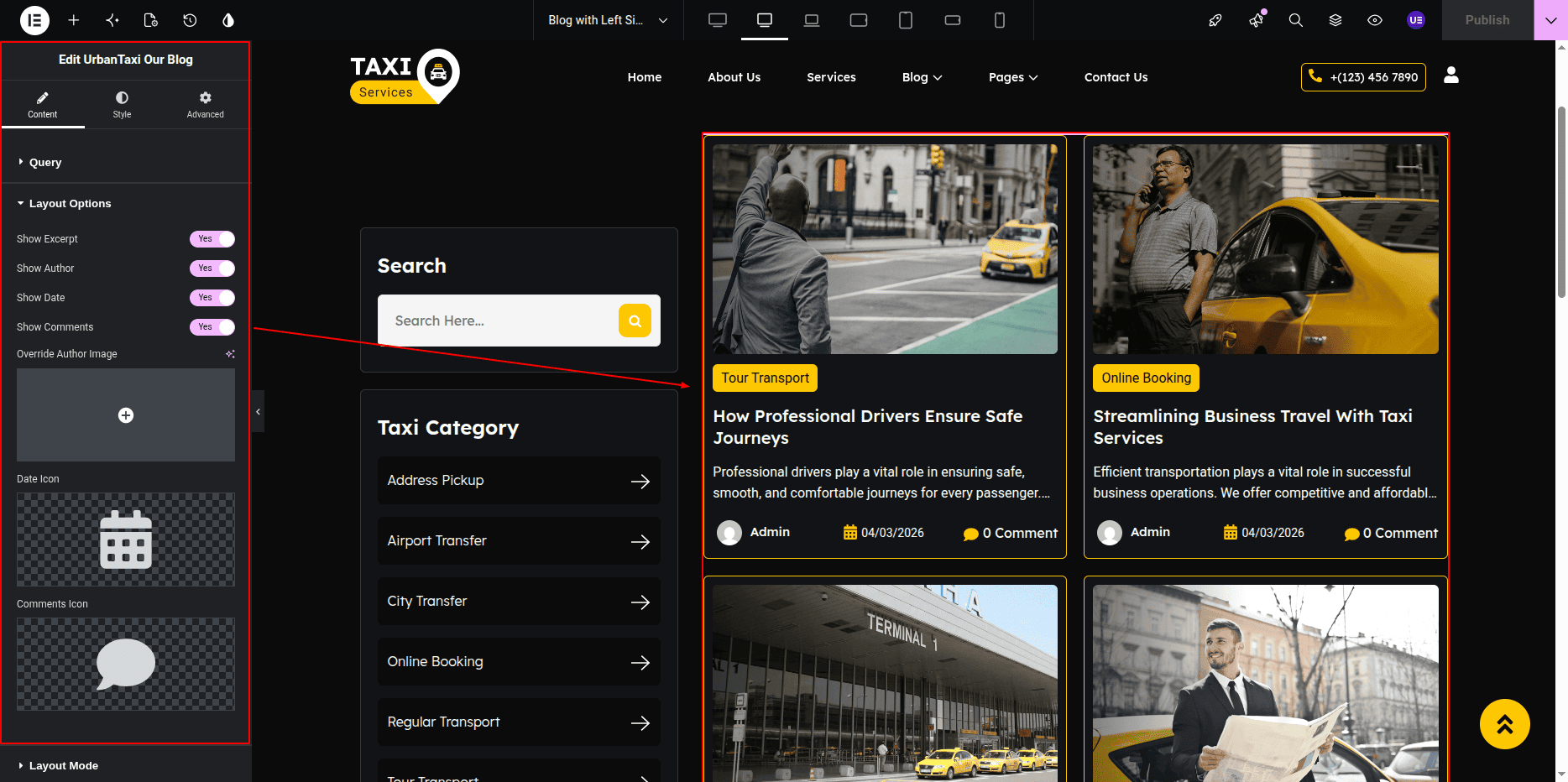The width and height of the screenshot is (1568, 782).
Task: Open the City Transfer category
Action: click(x=519, y=602)
